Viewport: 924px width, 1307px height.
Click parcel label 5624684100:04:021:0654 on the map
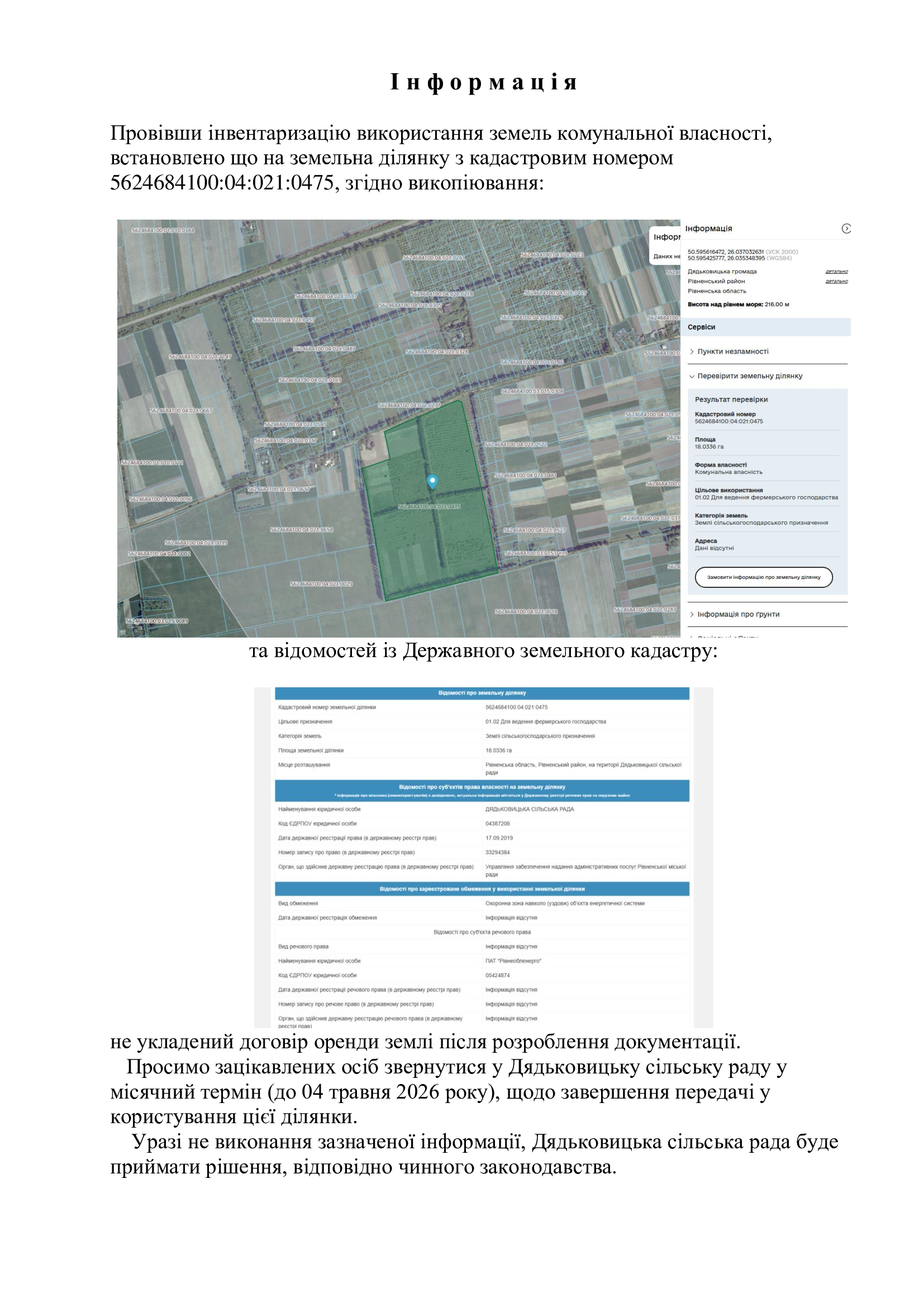click(302, 530)
